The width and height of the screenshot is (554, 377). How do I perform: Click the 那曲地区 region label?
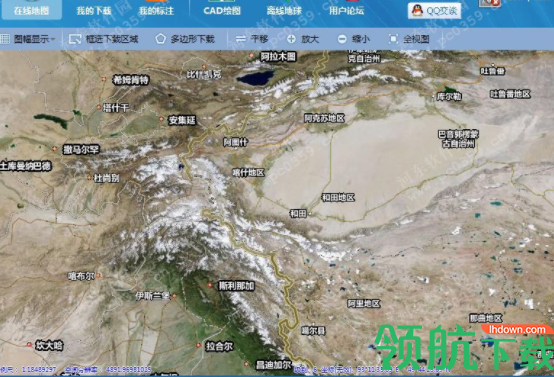[486, 318]
